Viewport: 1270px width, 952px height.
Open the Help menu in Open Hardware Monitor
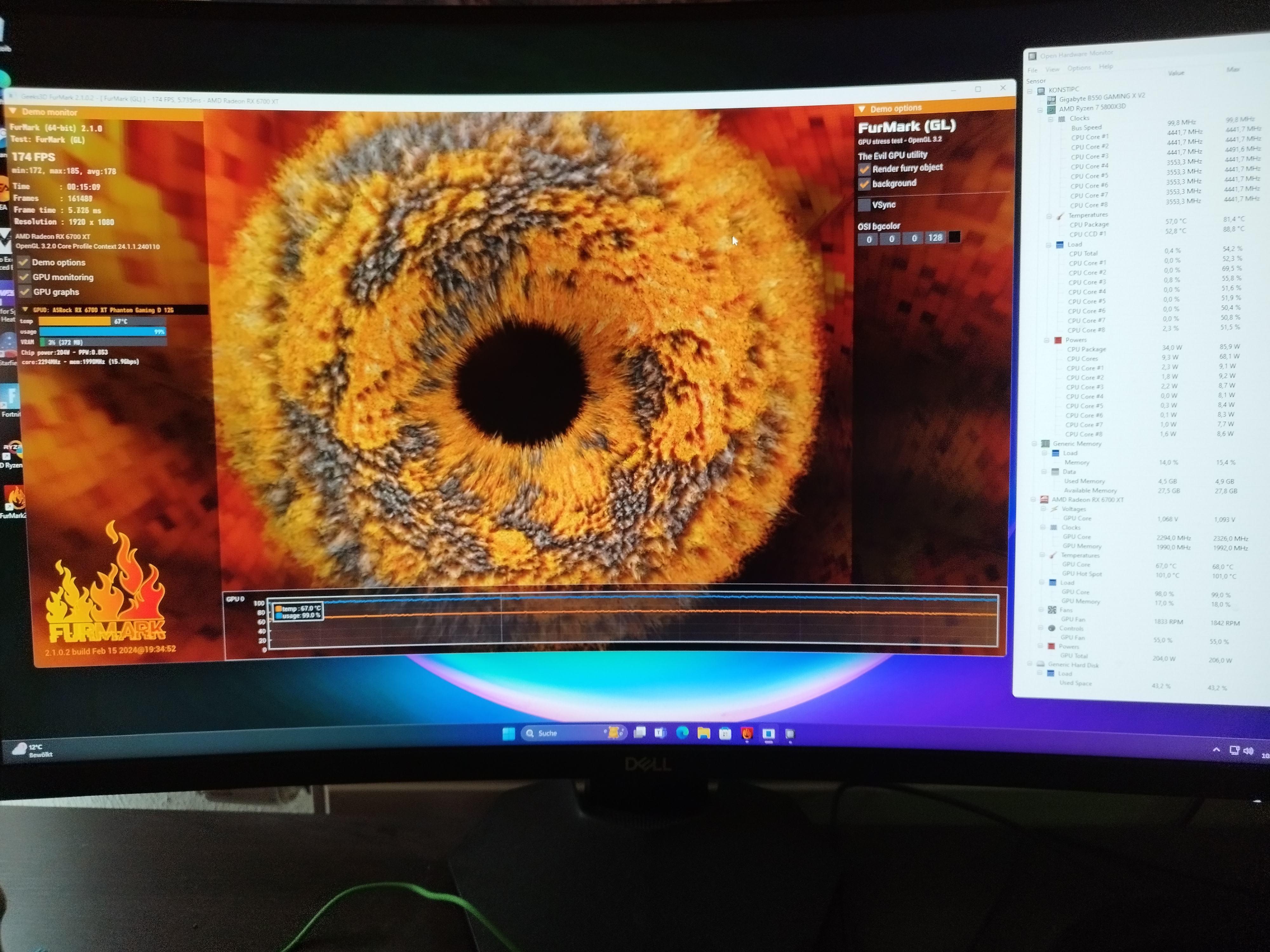point(1106,67)
